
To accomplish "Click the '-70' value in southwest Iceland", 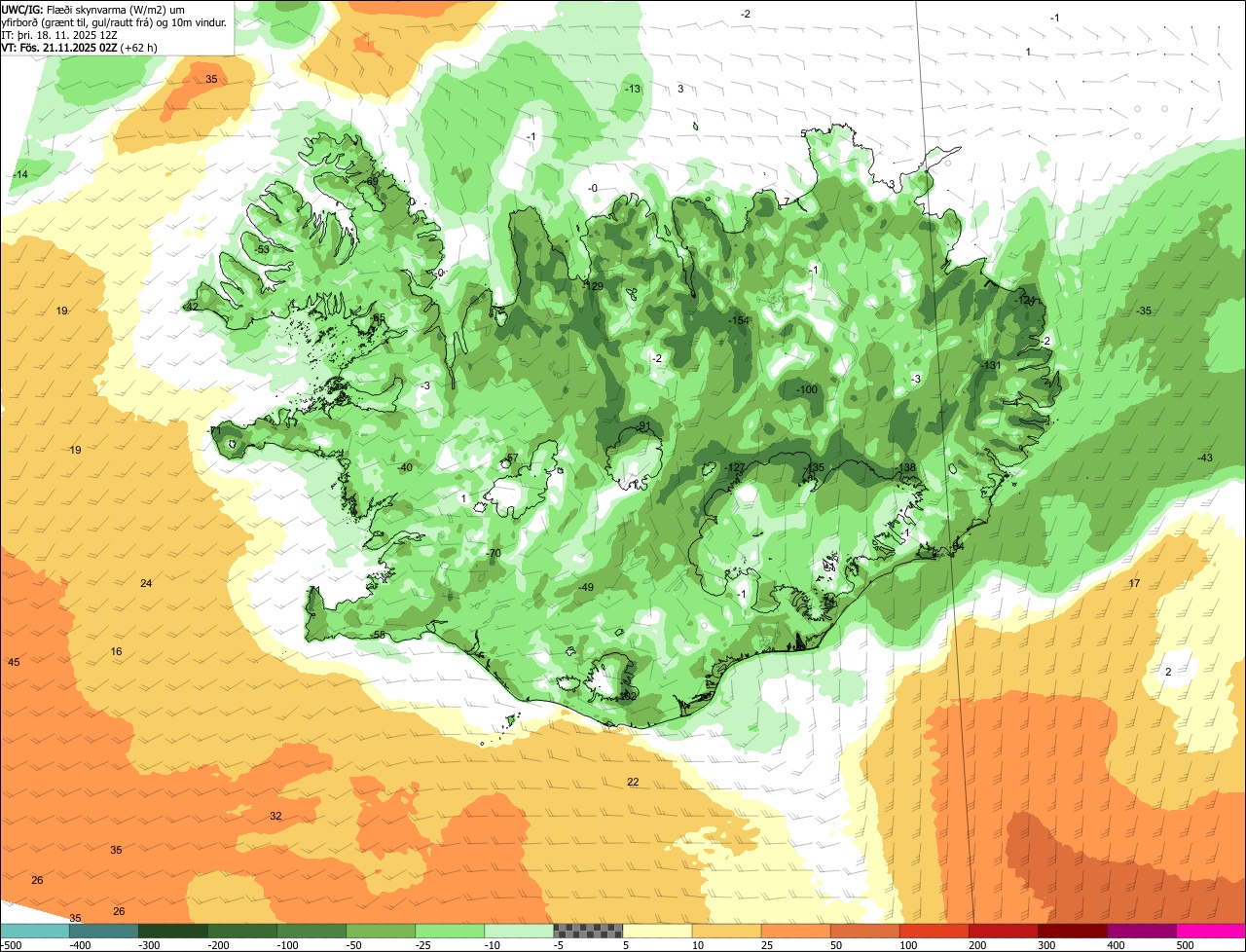I will click(x=493, y=554).
